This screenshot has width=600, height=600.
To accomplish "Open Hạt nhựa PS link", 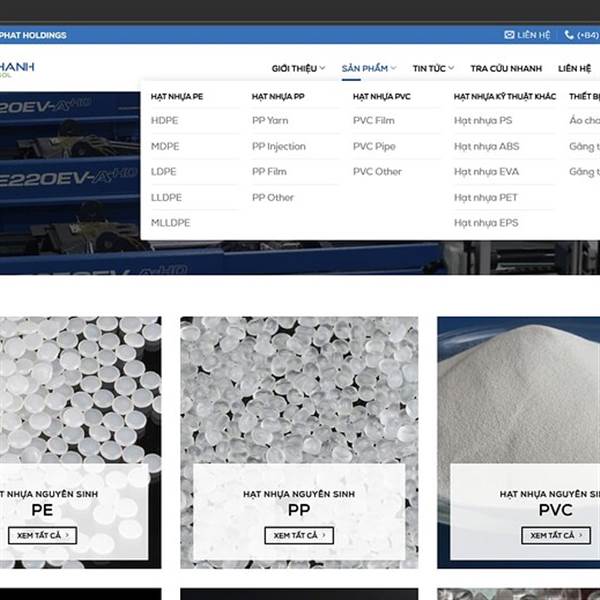I will point(483,121).
